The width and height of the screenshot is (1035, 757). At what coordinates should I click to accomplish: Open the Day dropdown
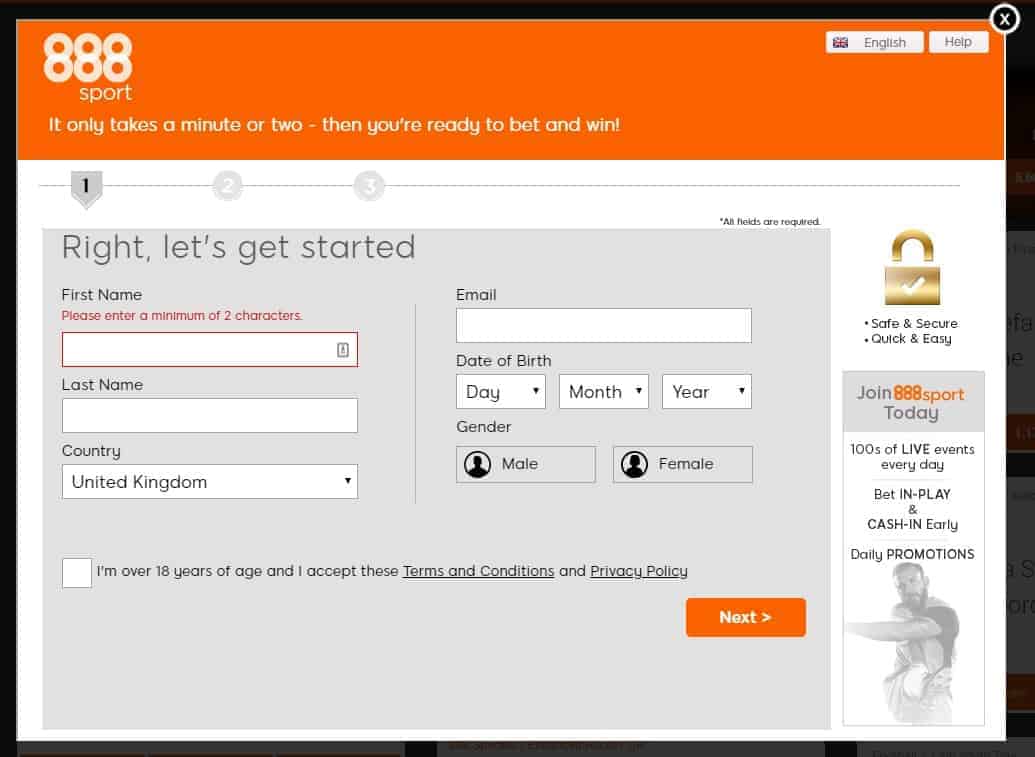501,391
